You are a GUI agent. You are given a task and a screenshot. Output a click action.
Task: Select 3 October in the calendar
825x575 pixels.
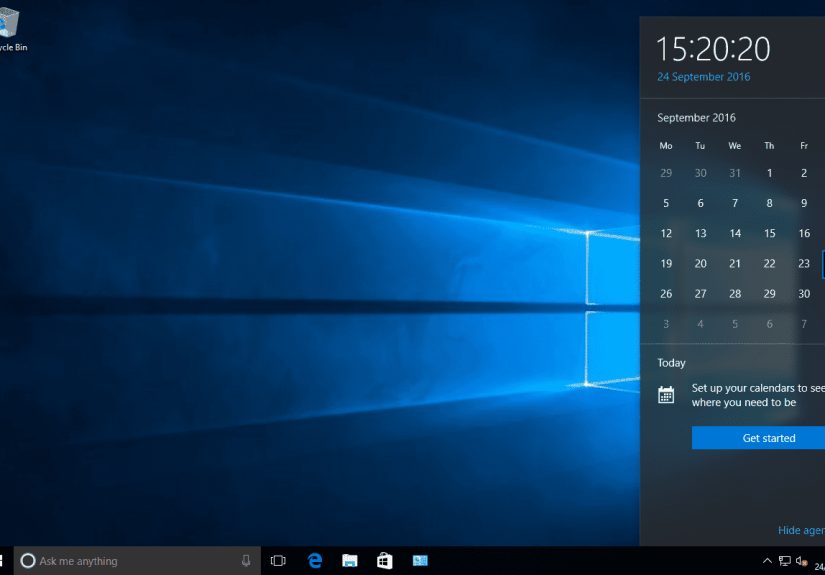[x=666, y=324]
